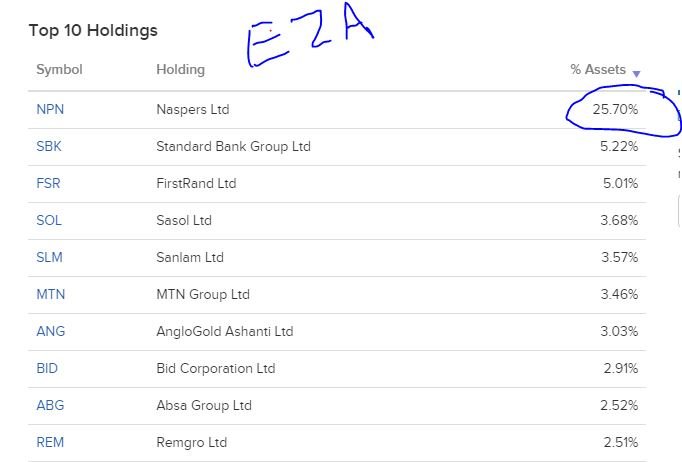The height and width of the screenshot is (462, 682).
Task: Select the Standard Bank Group Ltd row
Action: pos(337,147)
